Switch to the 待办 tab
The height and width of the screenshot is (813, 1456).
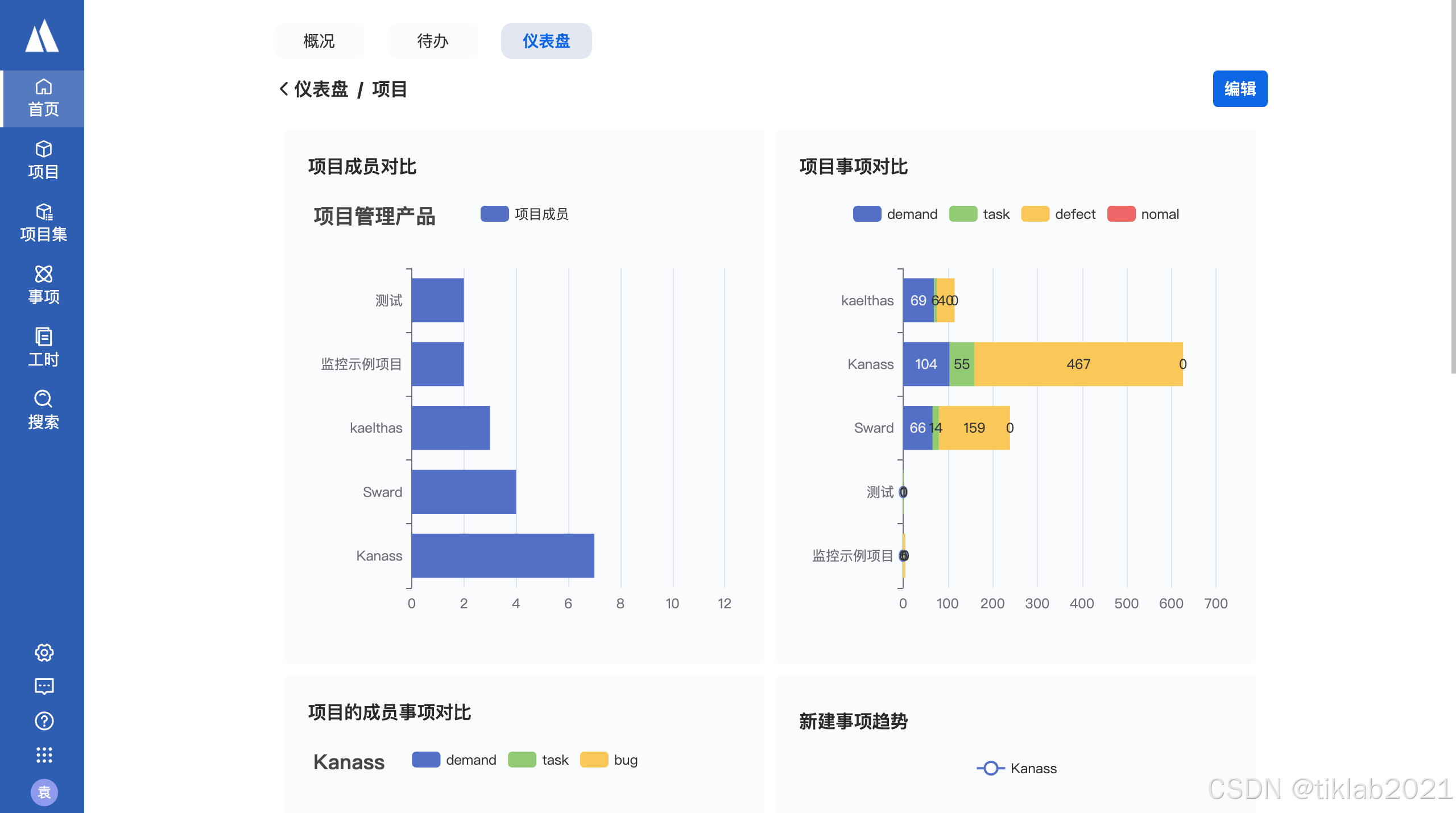(432, 41)
